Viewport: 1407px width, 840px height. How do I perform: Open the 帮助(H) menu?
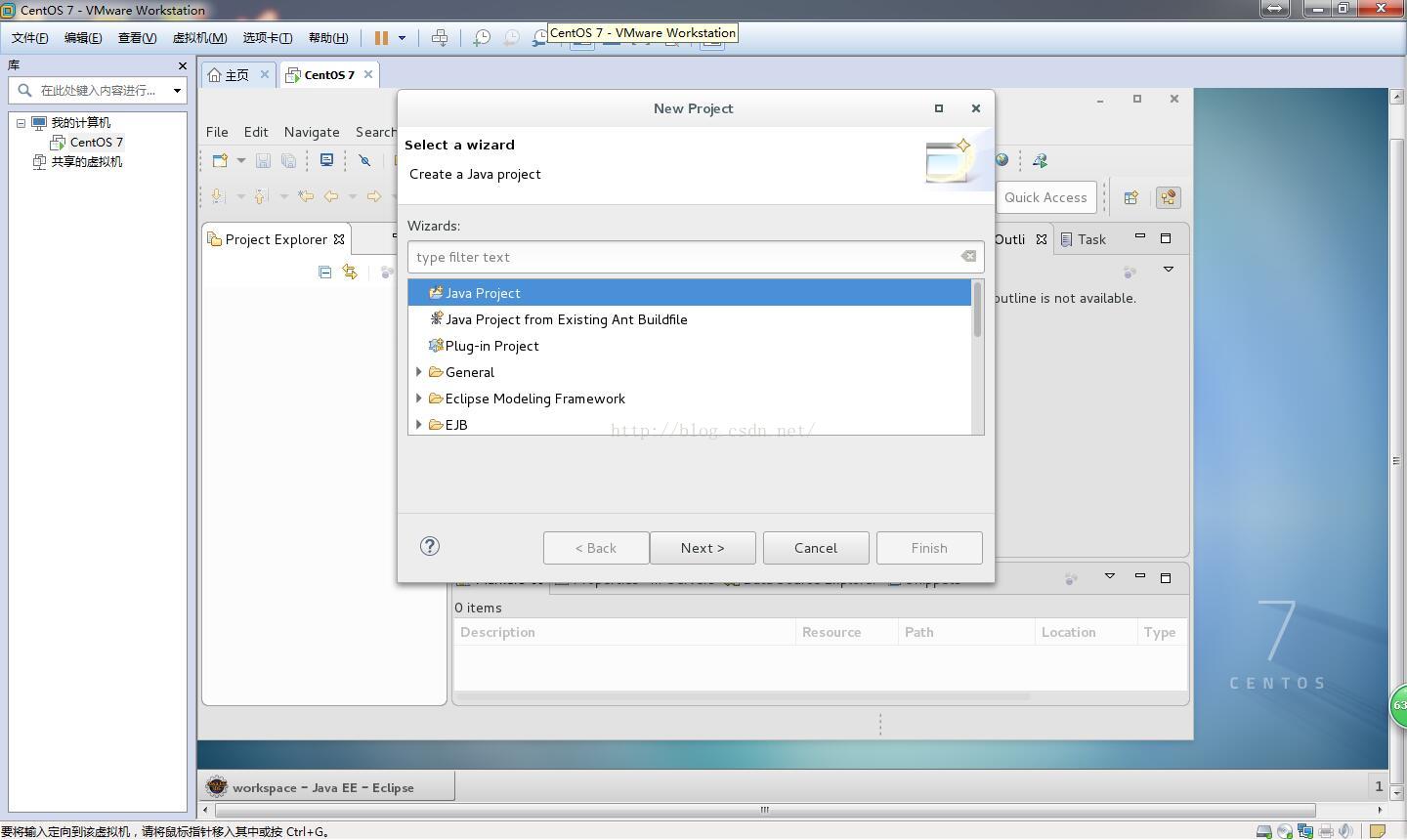[x=328, y=38]
